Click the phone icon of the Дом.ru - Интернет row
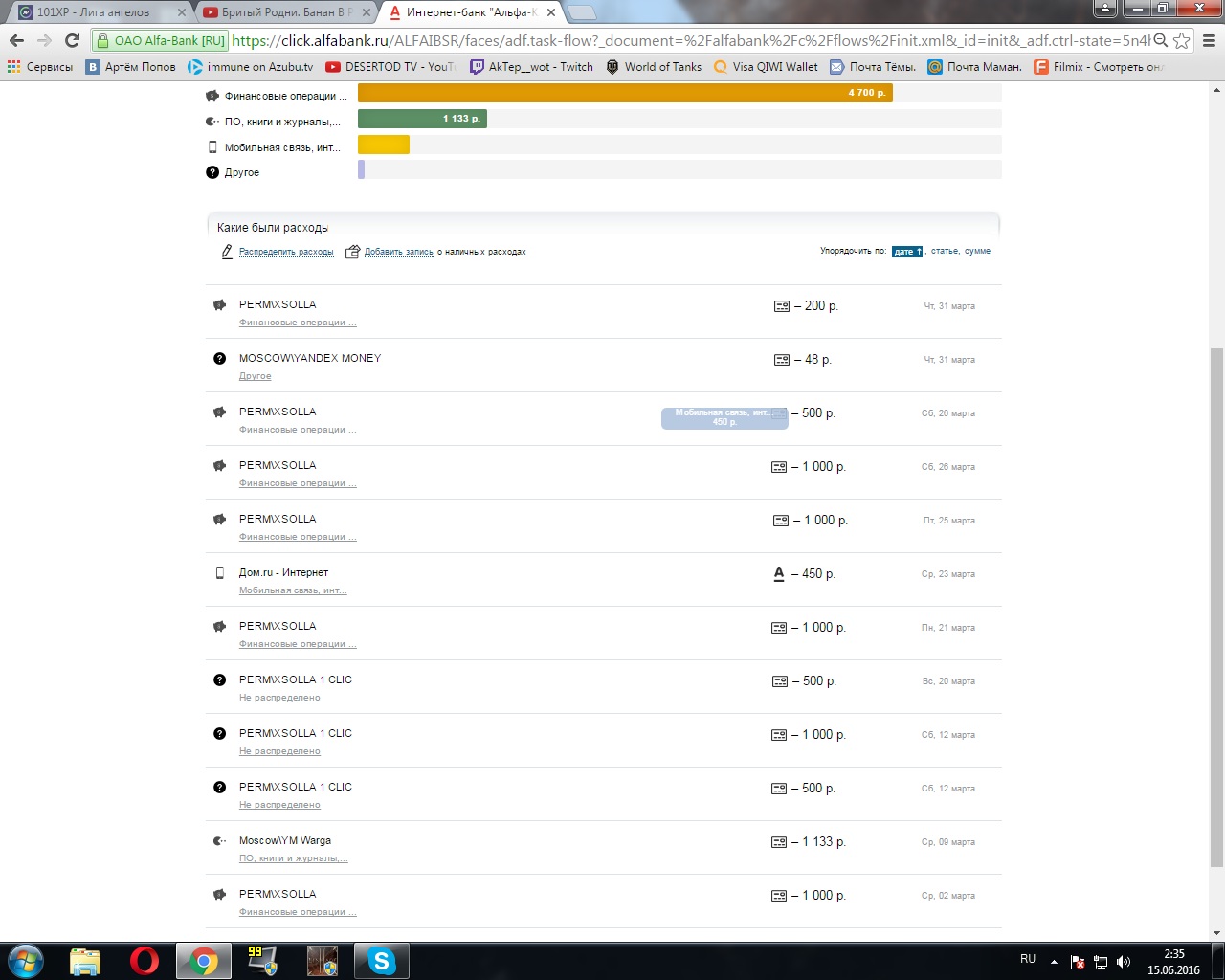The width and height of the screenshot is (1225, 980). 219,572
